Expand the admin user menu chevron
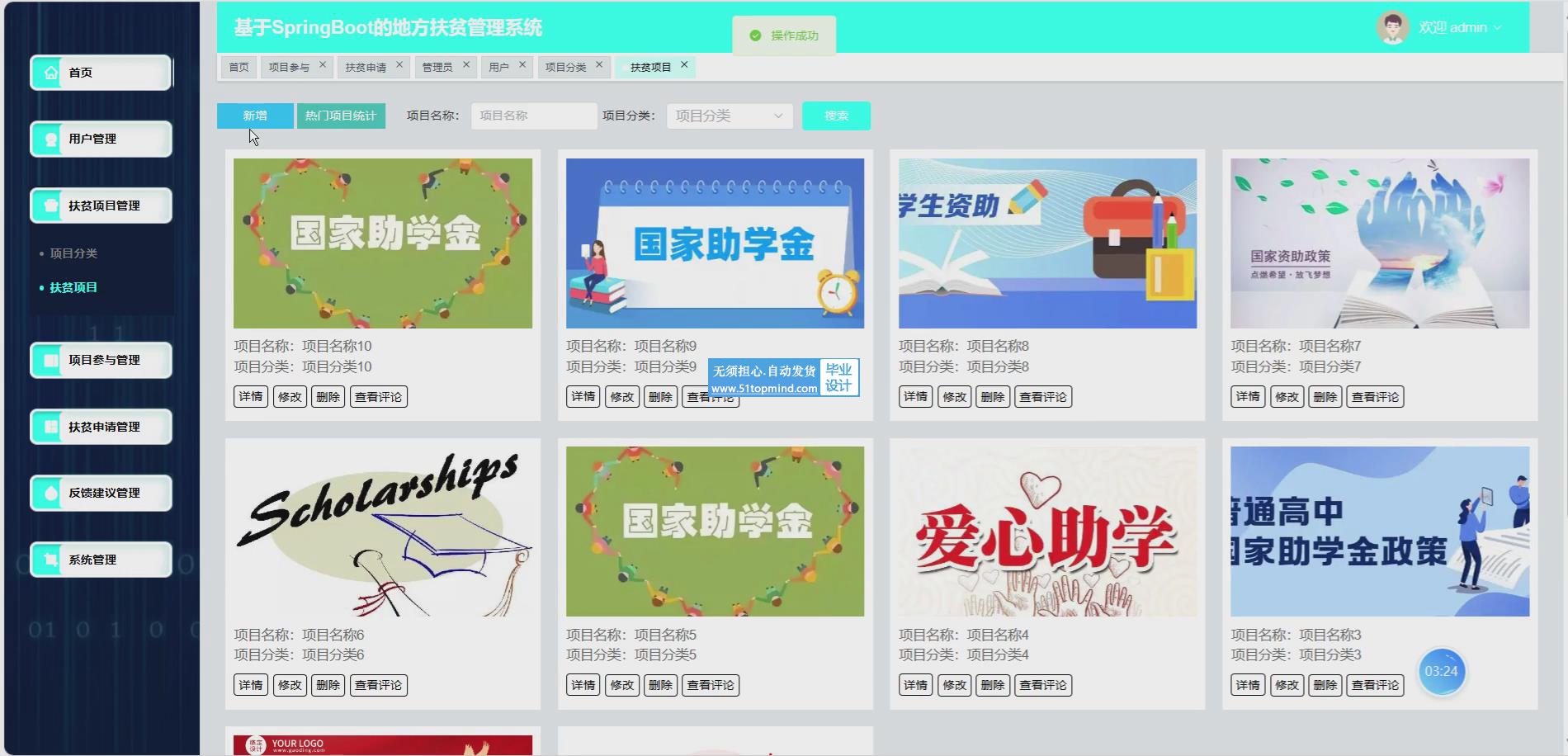The height and width of the screenshot is (756, 1568). [1498, 28]
